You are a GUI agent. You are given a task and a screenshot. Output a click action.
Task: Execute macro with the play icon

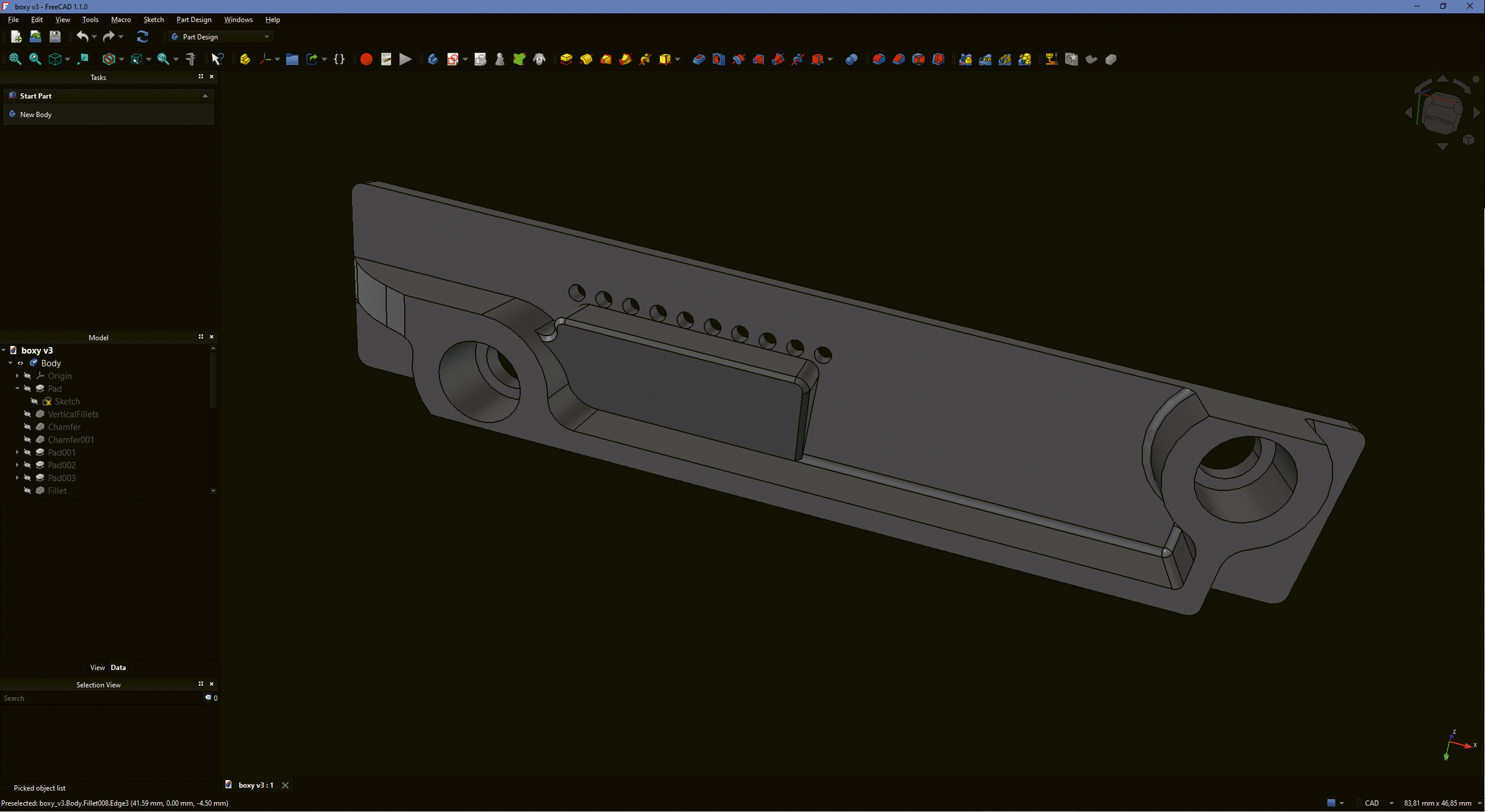(x=406, y=59)
